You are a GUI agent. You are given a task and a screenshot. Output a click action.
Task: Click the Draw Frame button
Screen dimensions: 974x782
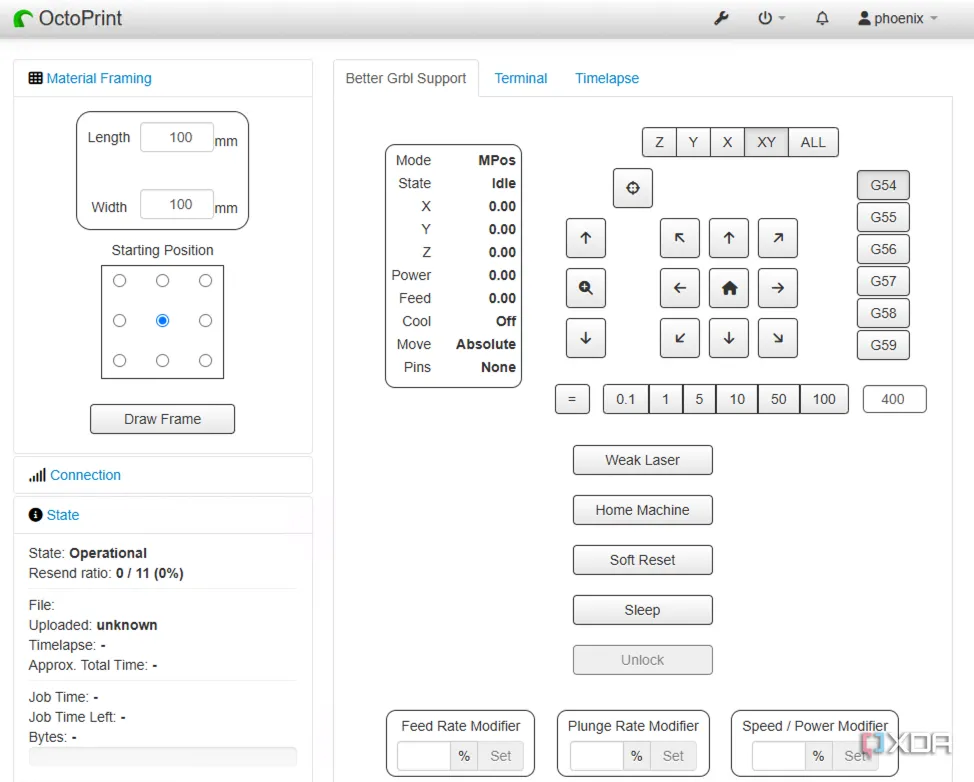click(x=162, y=419)
